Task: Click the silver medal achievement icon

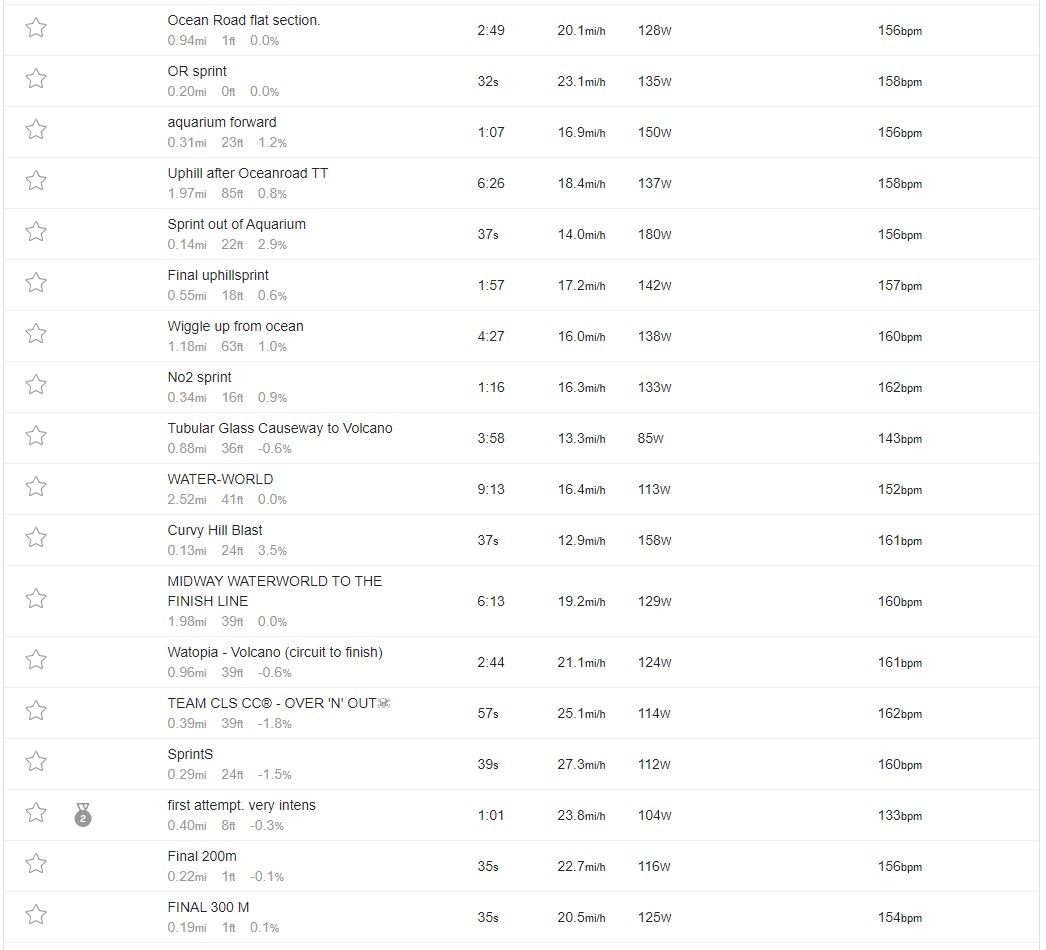Action: click(x=83, y=815)
